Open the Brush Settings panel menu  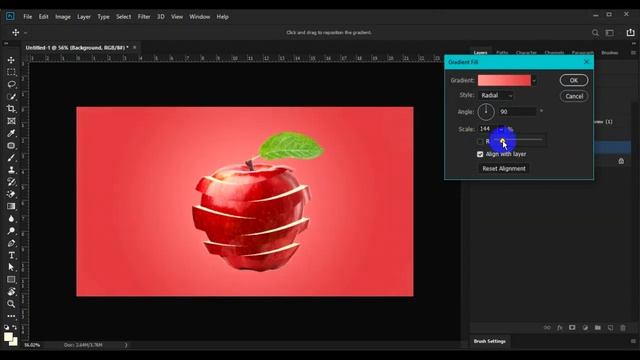click(x=633, y=341)
